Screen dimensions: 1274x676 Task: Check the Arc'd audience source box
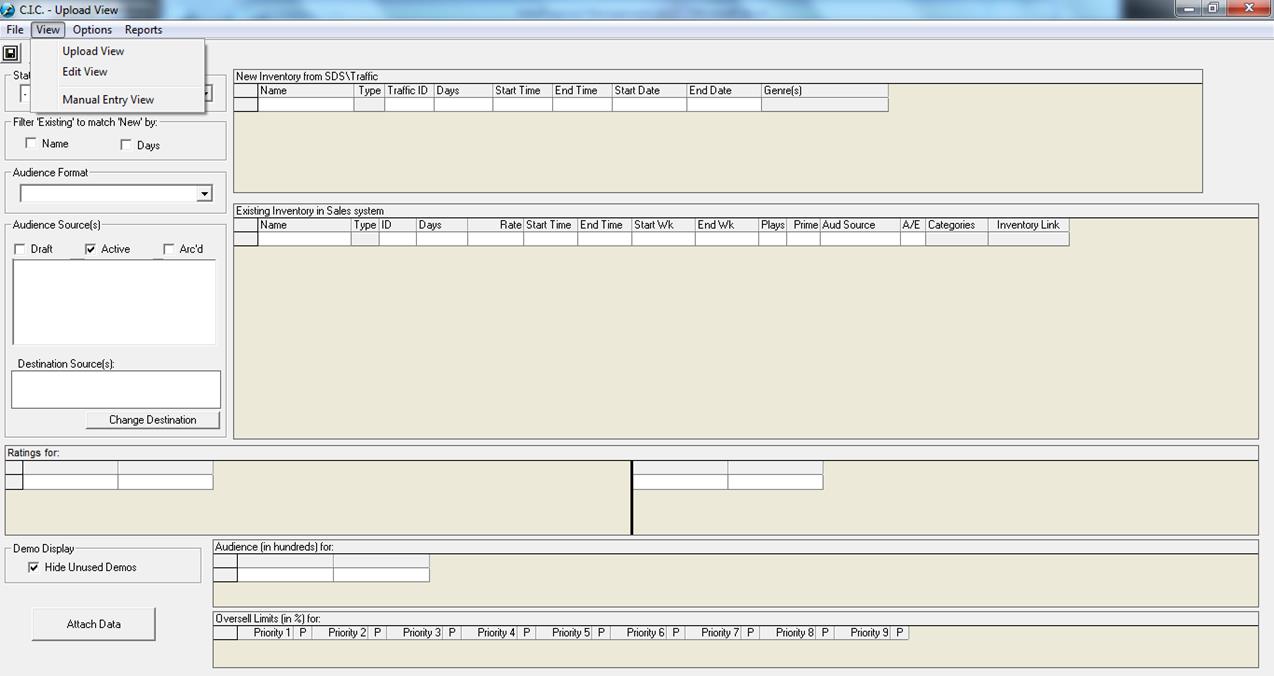[x=169, y=249]
